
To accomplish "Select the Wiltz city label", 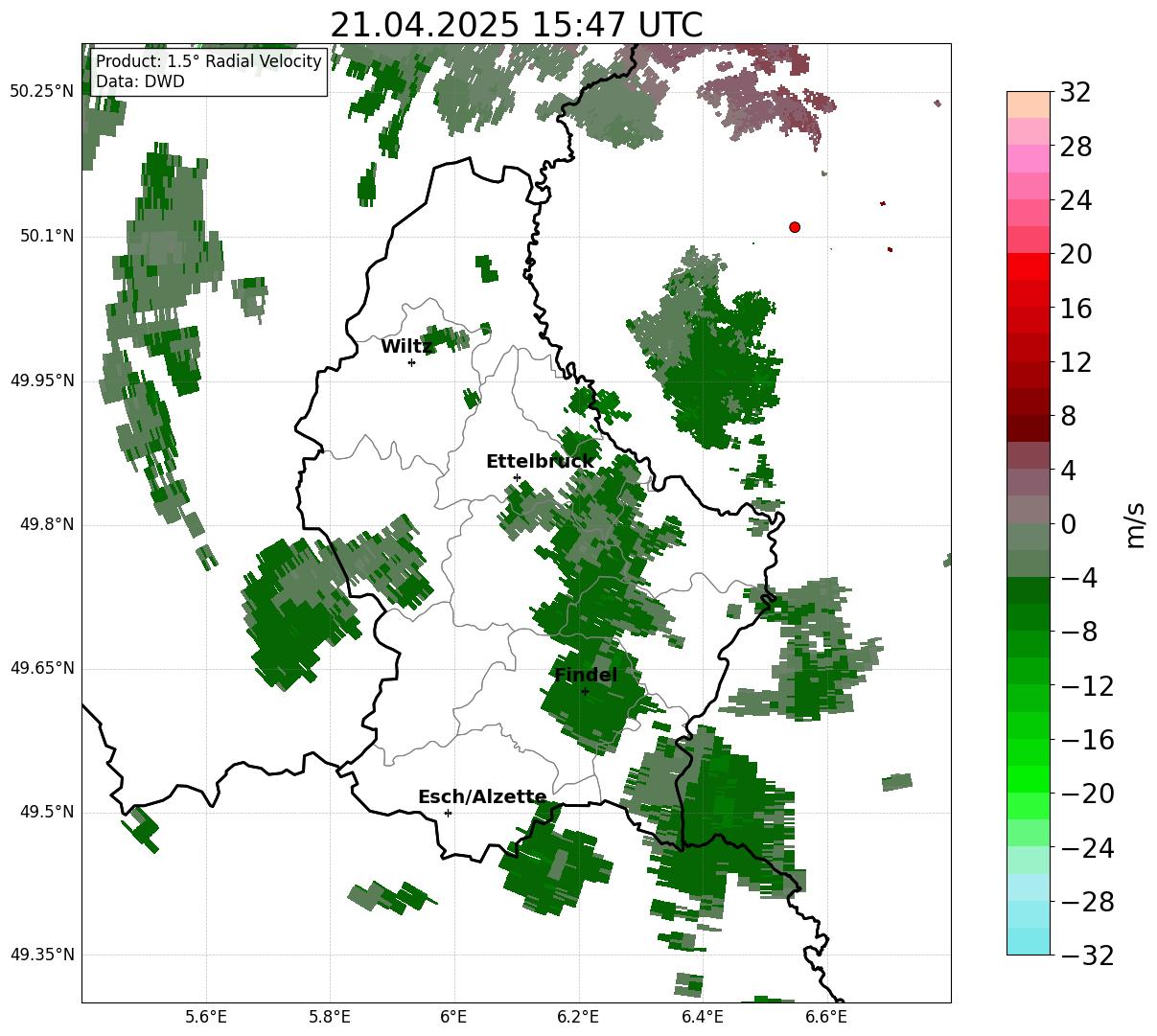I will (x=406, y=347).
